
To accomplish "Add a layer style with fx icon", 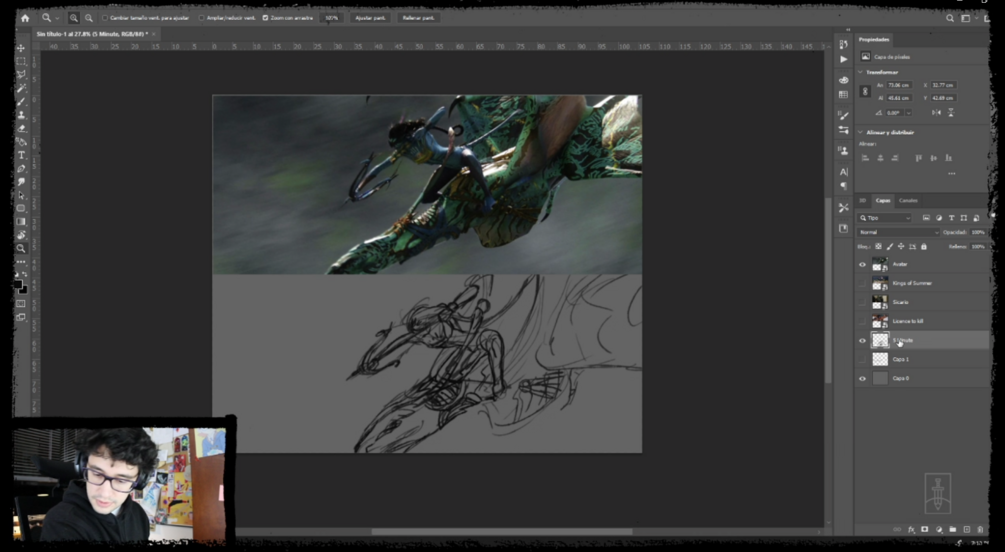I will (911, 530).
